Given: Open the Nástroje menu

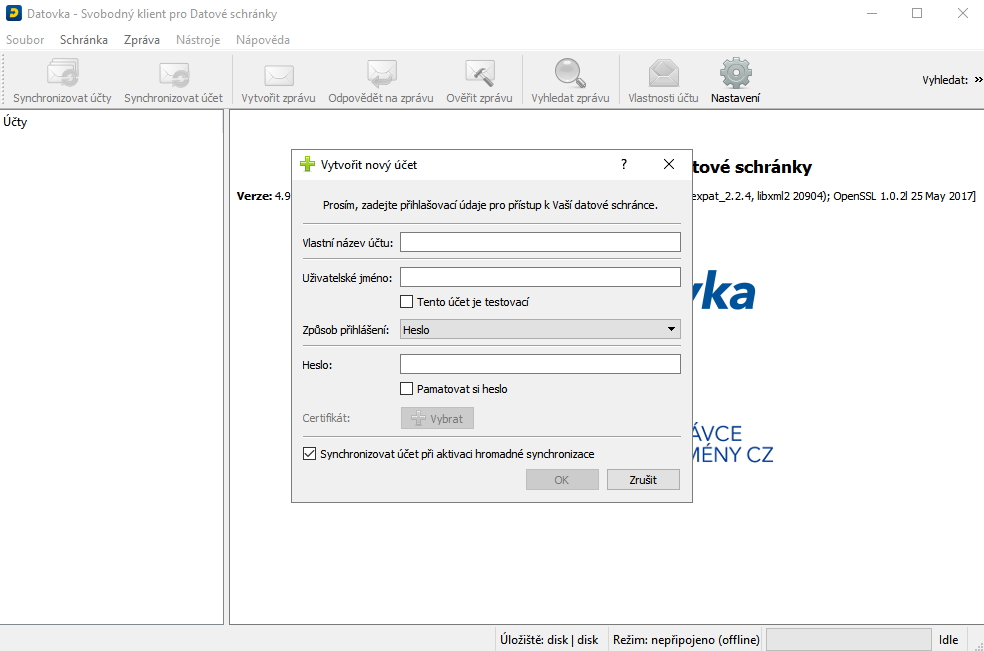Looking at the screenshot, I should pos(198,40).
